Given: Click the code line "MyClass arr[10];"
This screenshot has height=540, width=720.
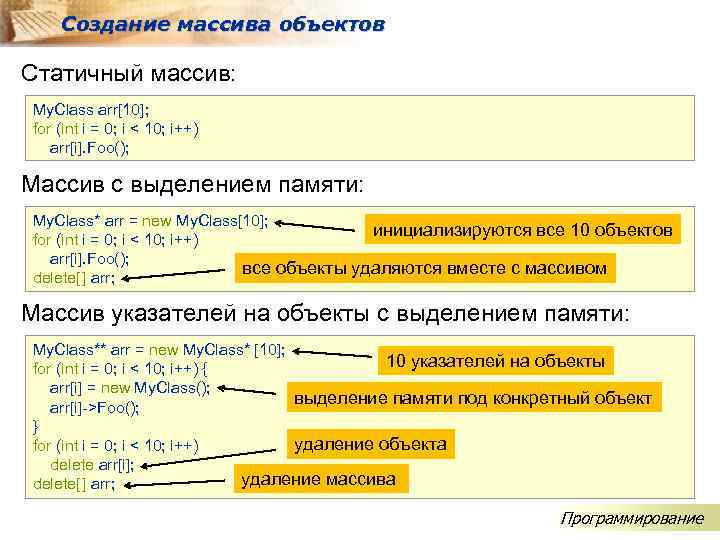Looking at the screenshot, I should coord(91,110).
